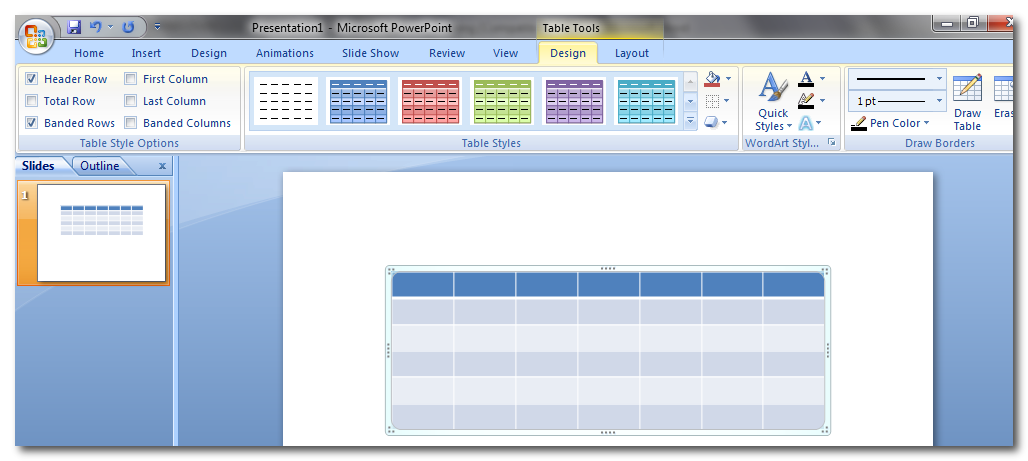
Task: Open the Layout tab under Table Tools
Action: (x=631, y=53)
